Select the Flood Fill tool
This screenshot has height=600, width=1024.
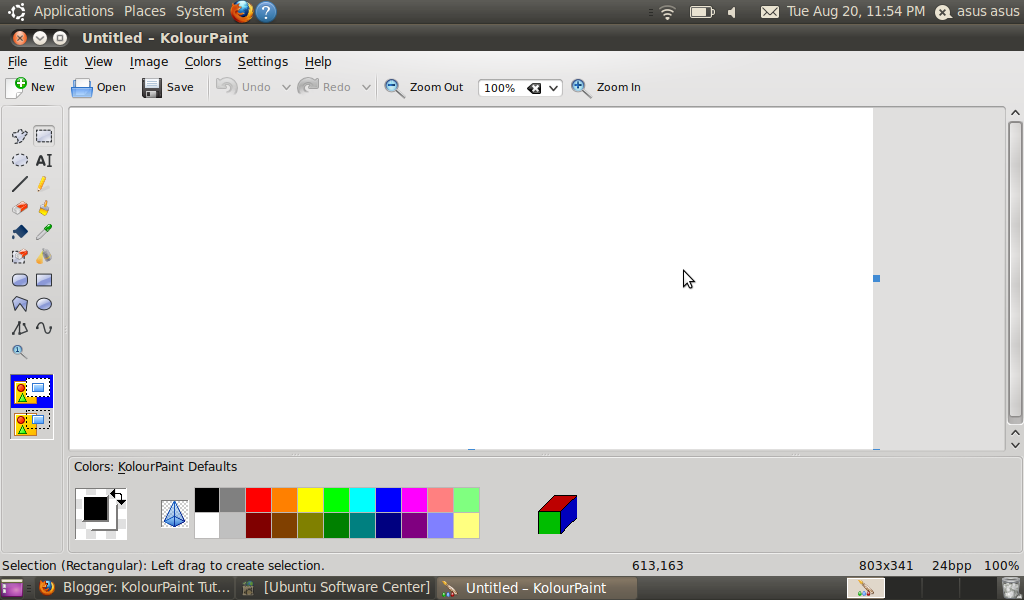click(x=18, y=231)
